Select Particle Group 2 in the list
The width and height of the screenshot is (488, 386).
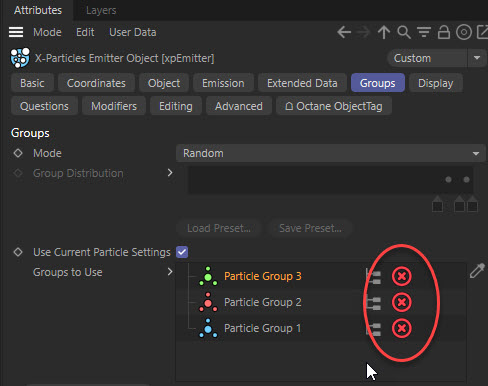click(263, 302)
